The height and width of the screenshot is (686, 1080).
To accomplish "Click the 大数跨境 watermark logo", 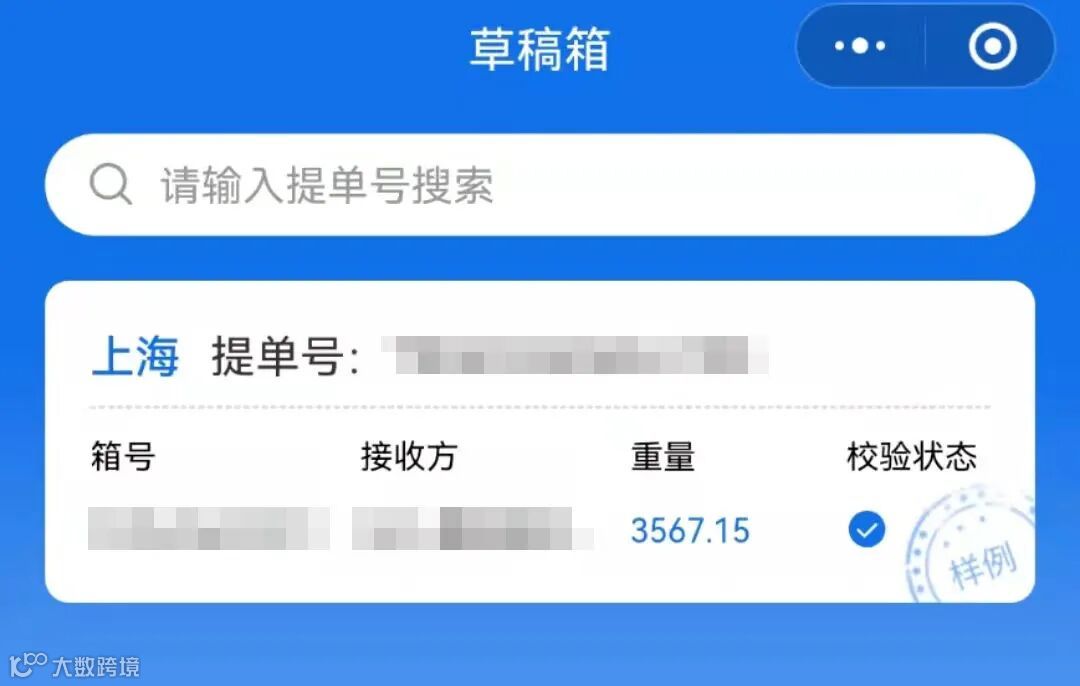I will (x=75, y=665).
